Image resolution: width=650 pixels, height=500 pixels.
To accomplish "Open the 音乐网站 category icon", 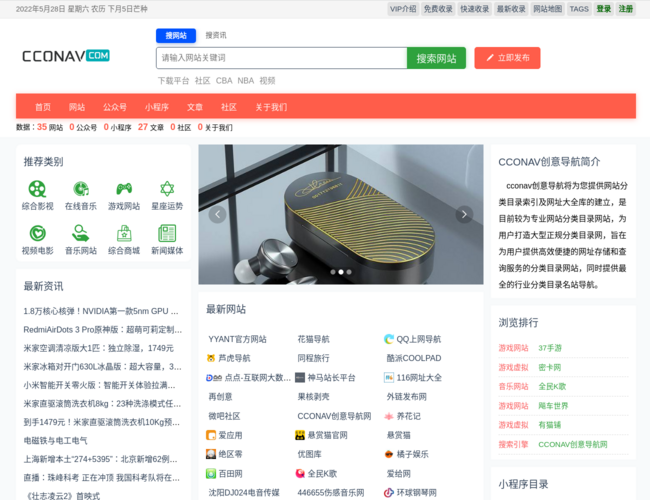I will (81, 233).
